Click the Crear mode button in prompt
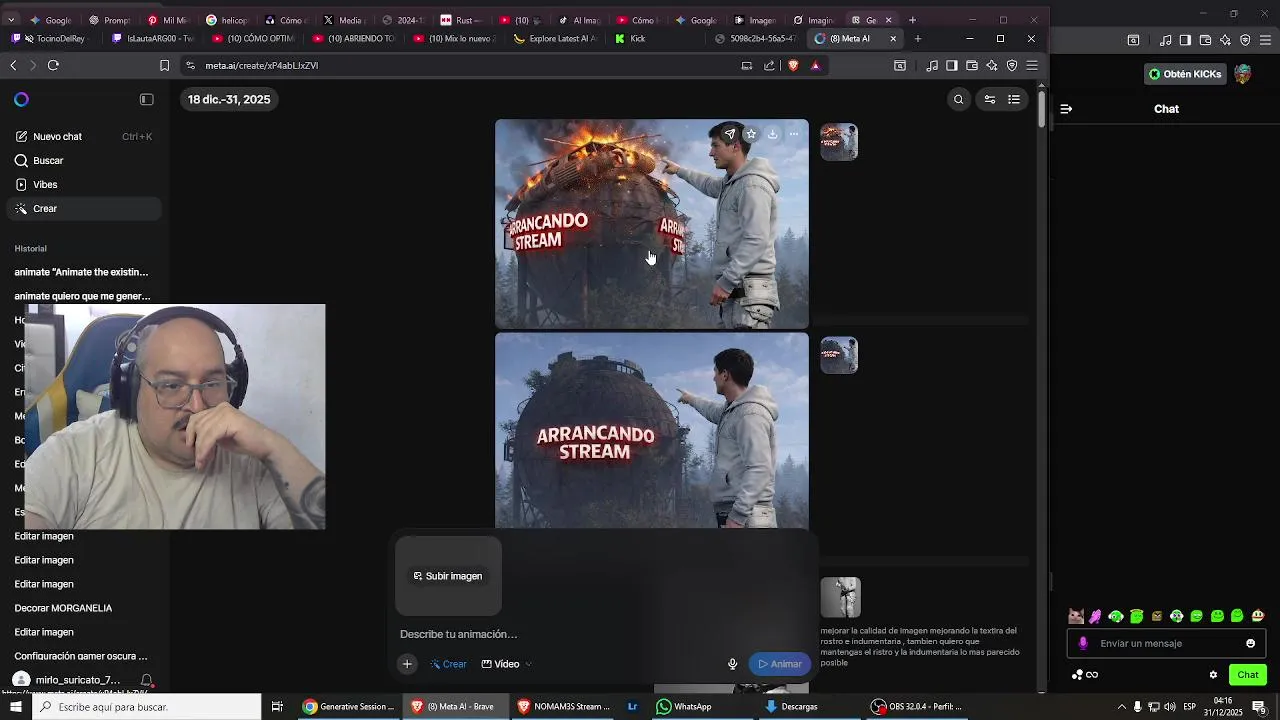 (448, 664)
